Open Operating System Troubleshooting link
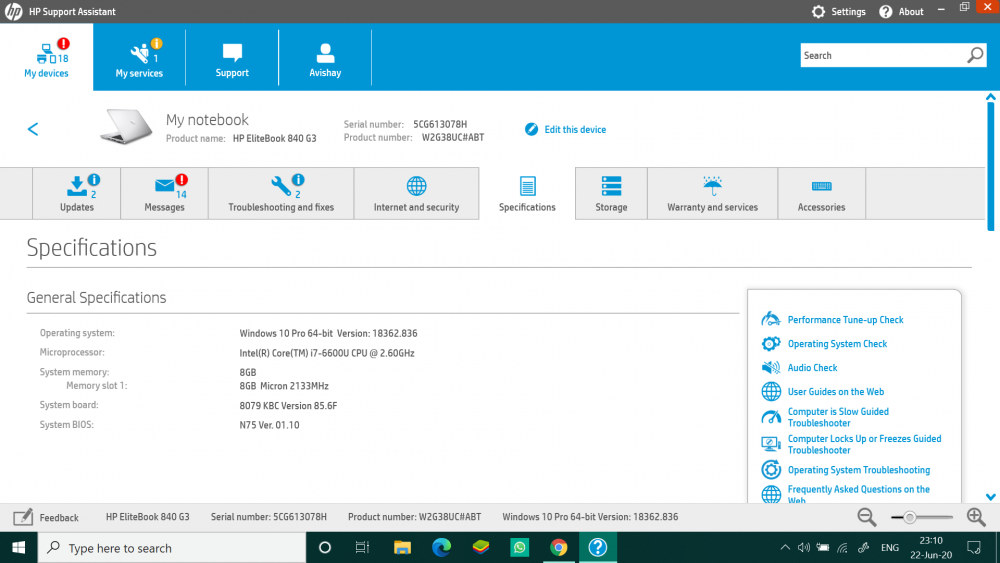The width and height of the screenshot is (1000, 563). [x=858, y=470]
